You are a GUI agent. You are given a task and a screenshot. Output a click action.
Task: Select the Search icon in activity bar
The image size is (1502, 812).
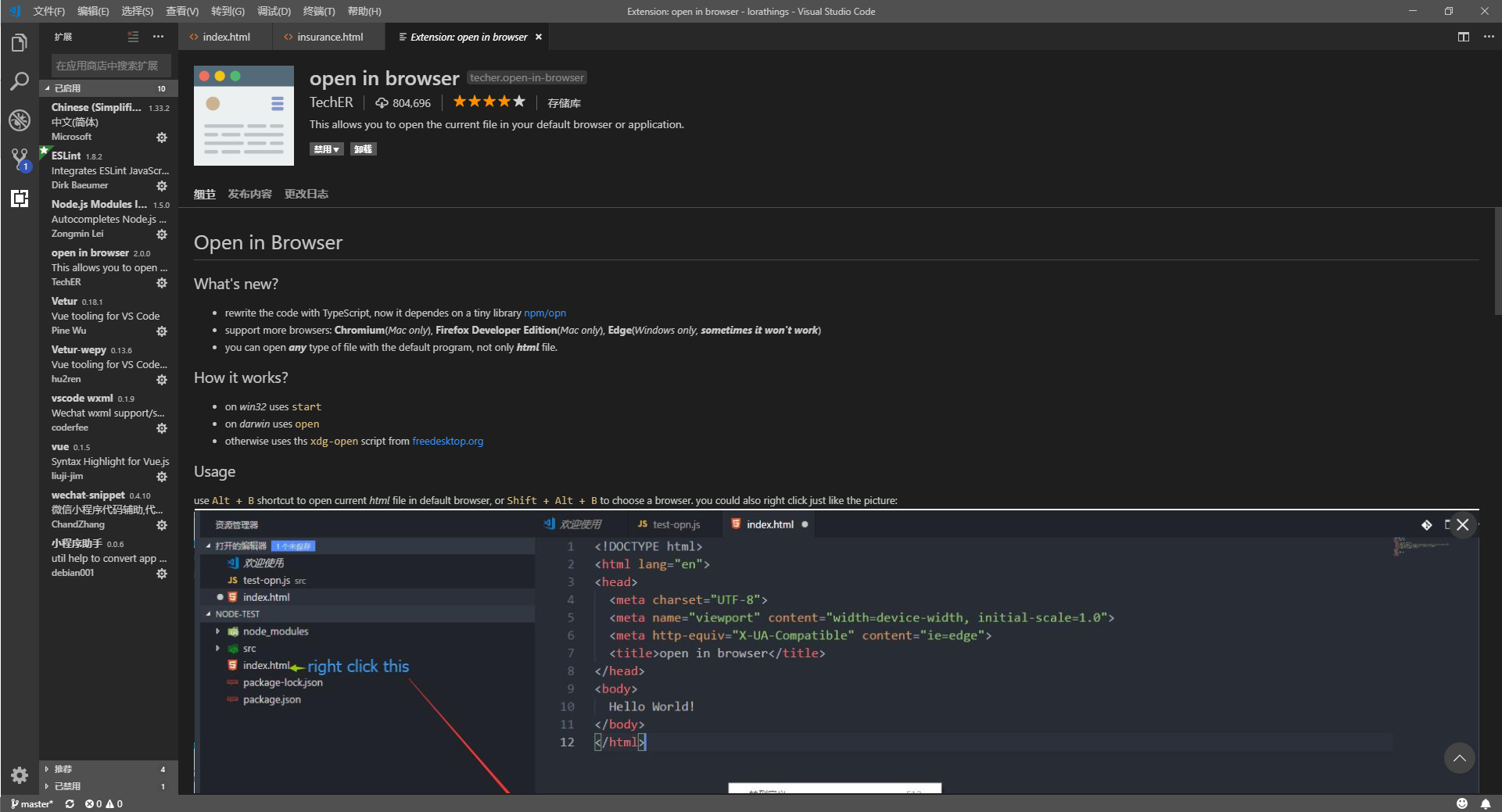pyautogui.click(x=20, y=81)
